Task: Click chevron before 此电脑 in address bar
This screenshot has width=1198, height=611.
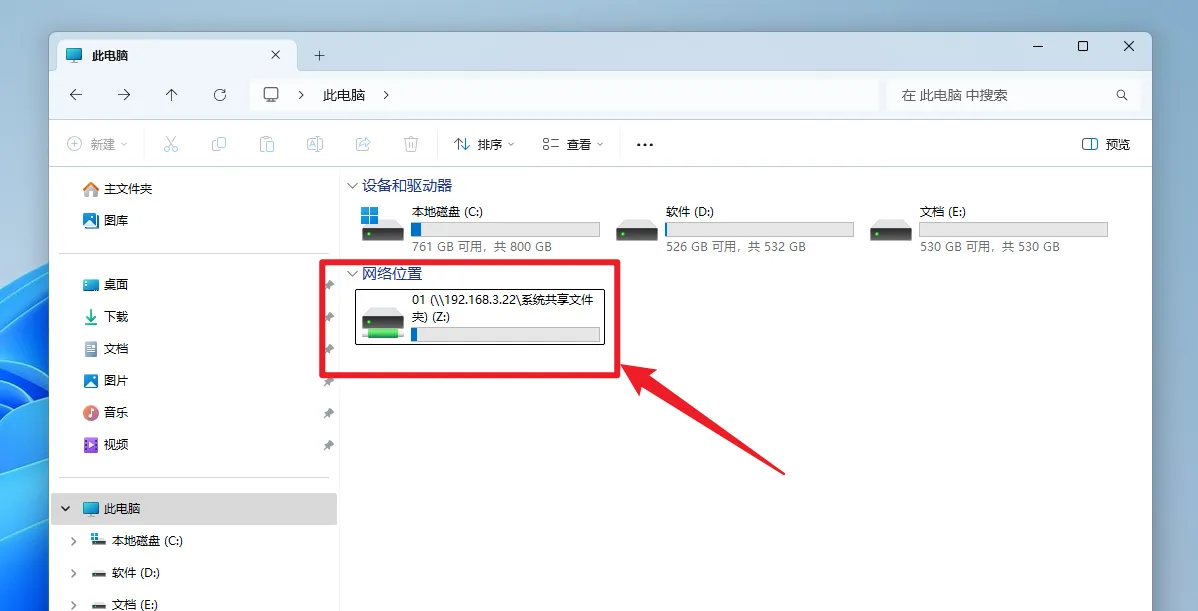Action: (x=301, y=95)
